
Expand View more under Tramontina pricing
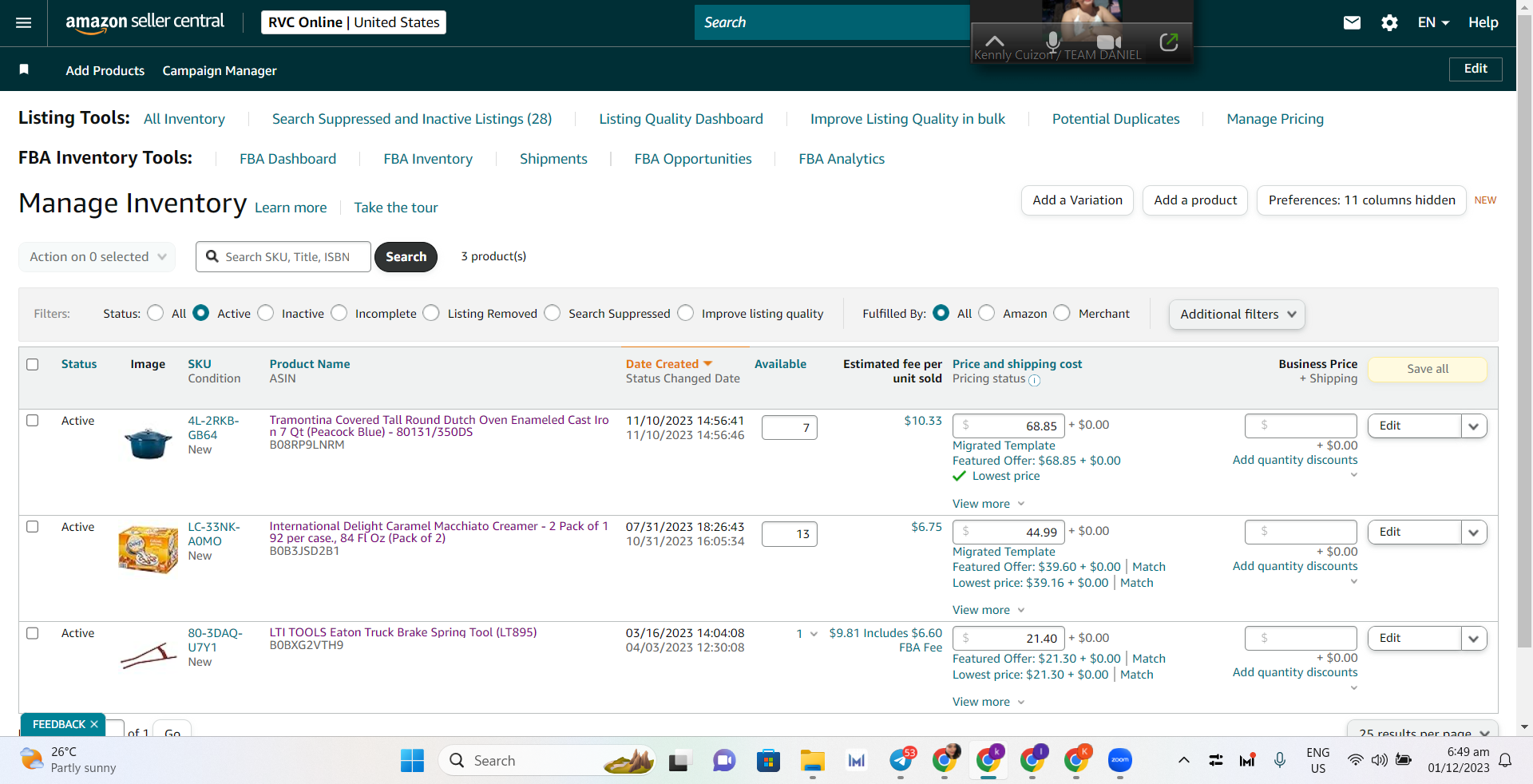click(x=988, y=504)
